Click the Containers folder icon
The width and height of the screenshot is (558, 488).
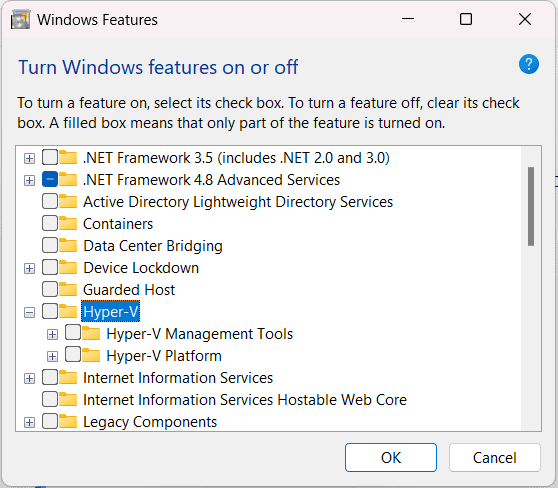[x=68, y=224]
